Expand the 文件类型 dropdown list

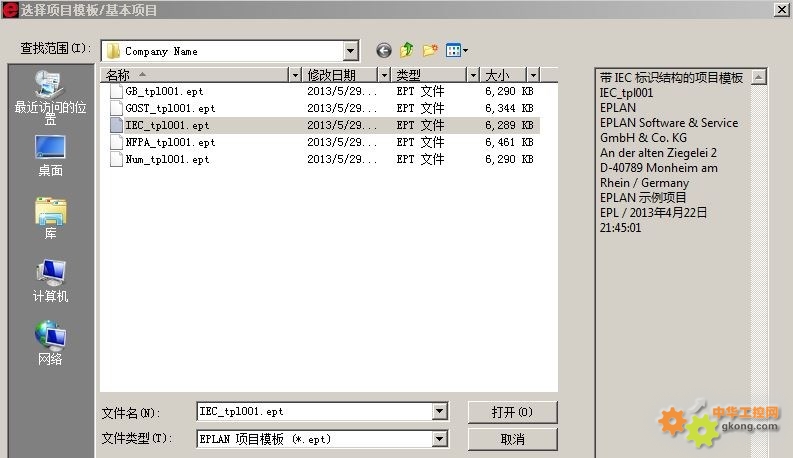tap(439, 439)
